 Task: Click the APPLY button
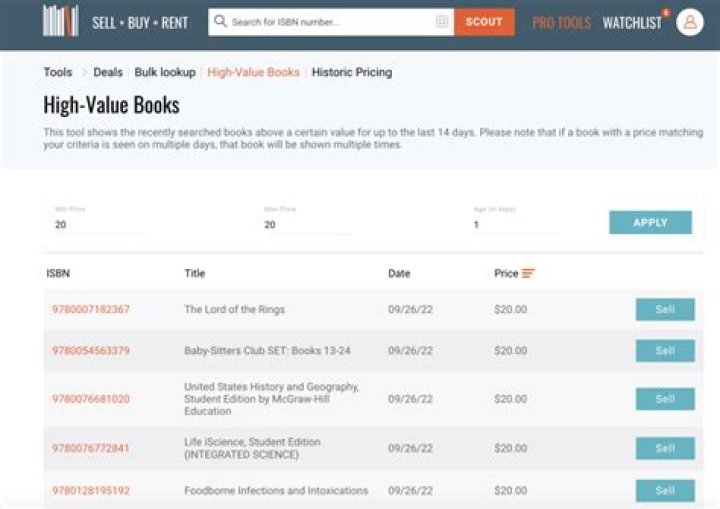click(x=650, y=222)
